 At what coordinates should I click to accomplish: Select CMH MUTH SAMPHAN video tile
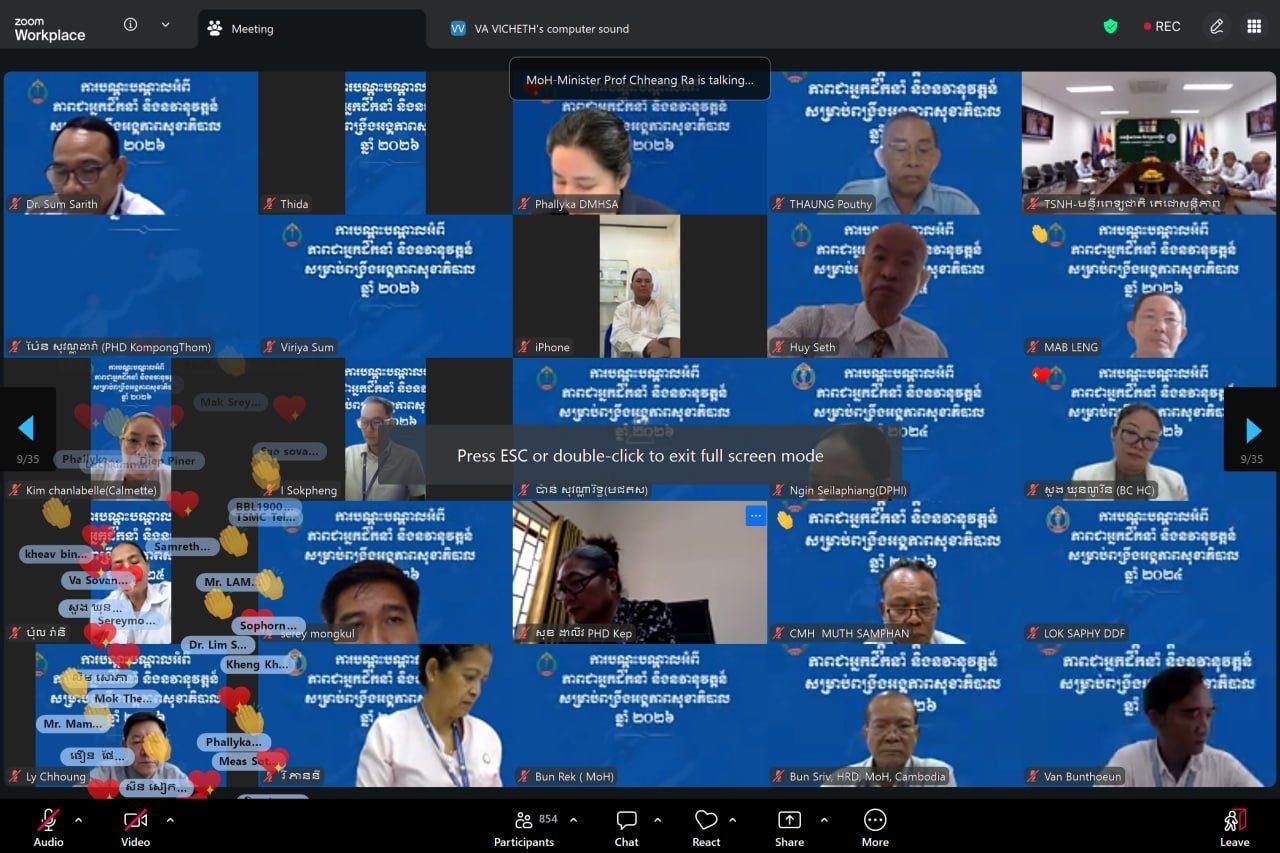click(x=894, y=572)
